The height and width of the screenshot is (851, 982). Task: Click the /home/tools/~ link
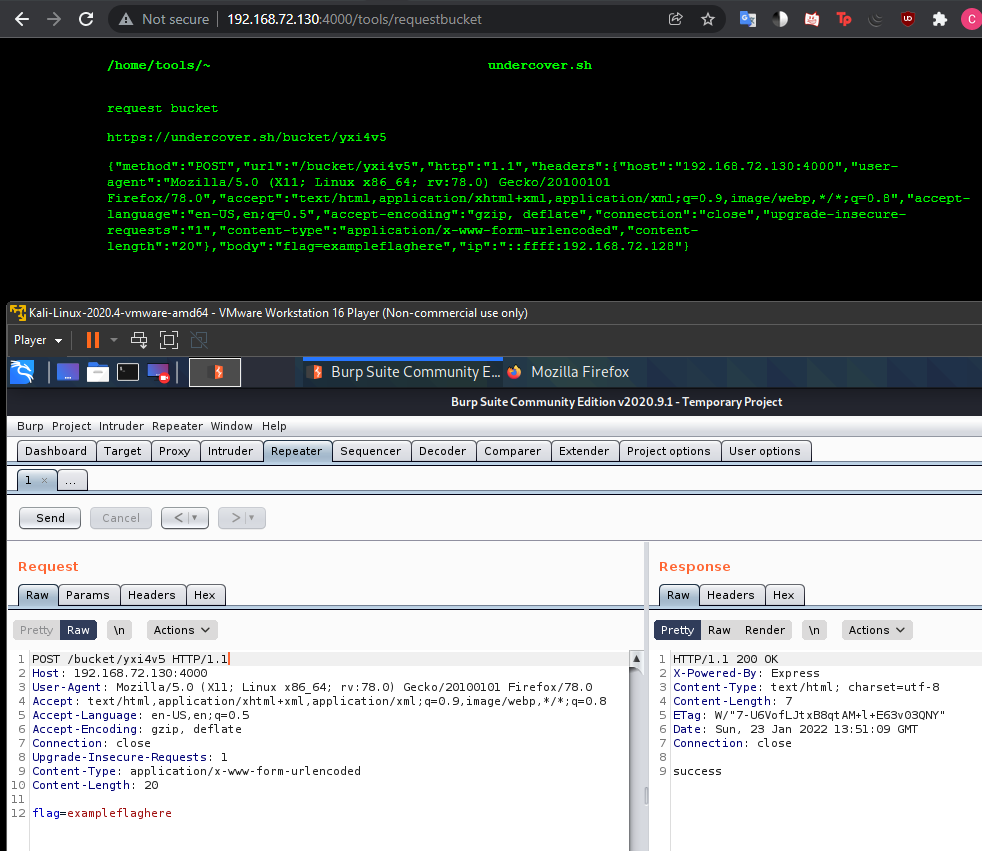click(x=158, y=65)
